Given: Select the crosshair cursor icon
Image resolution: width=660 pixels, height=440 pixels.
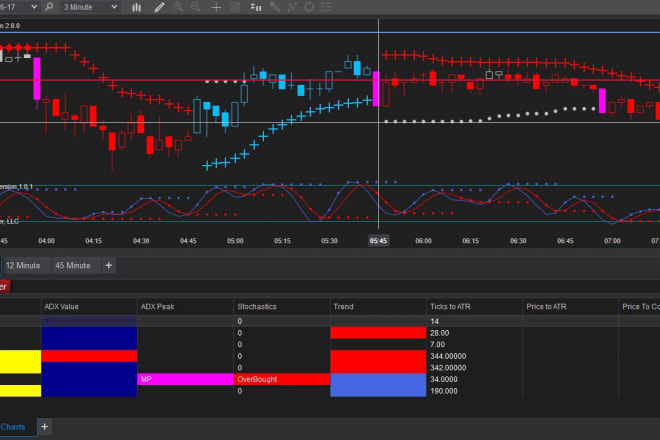Looking at the screenshot, I should point(216,7).
